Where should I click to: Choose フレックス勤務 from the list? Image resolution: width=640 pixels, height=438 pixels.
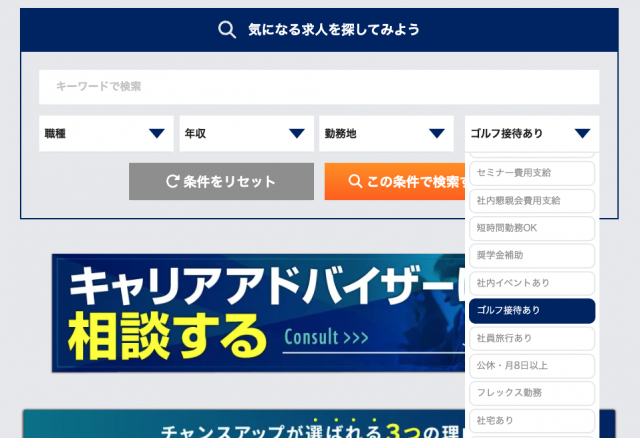point(532,393)
